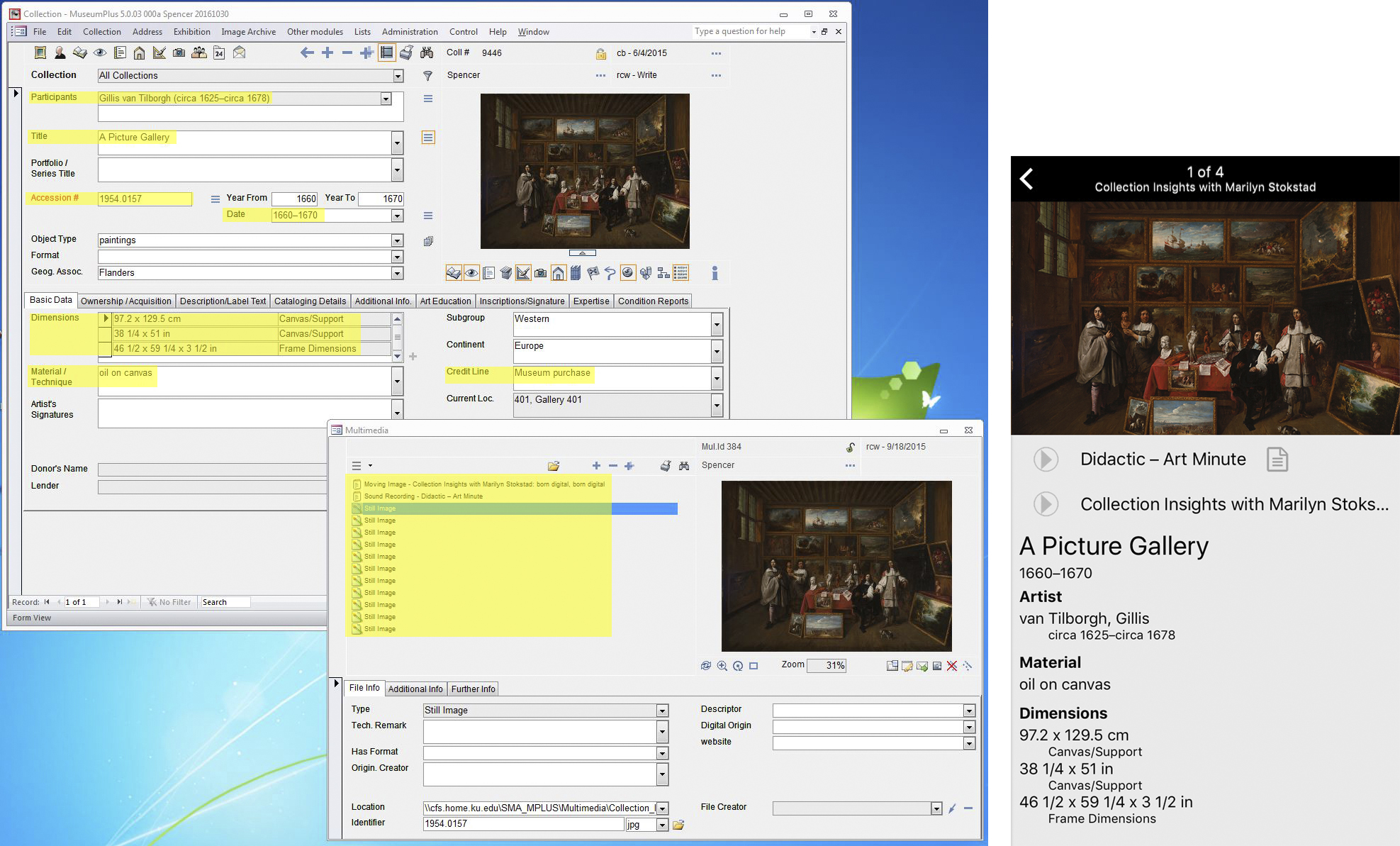
Task: Open the Image Archive menu
Action: click(248, 32)
